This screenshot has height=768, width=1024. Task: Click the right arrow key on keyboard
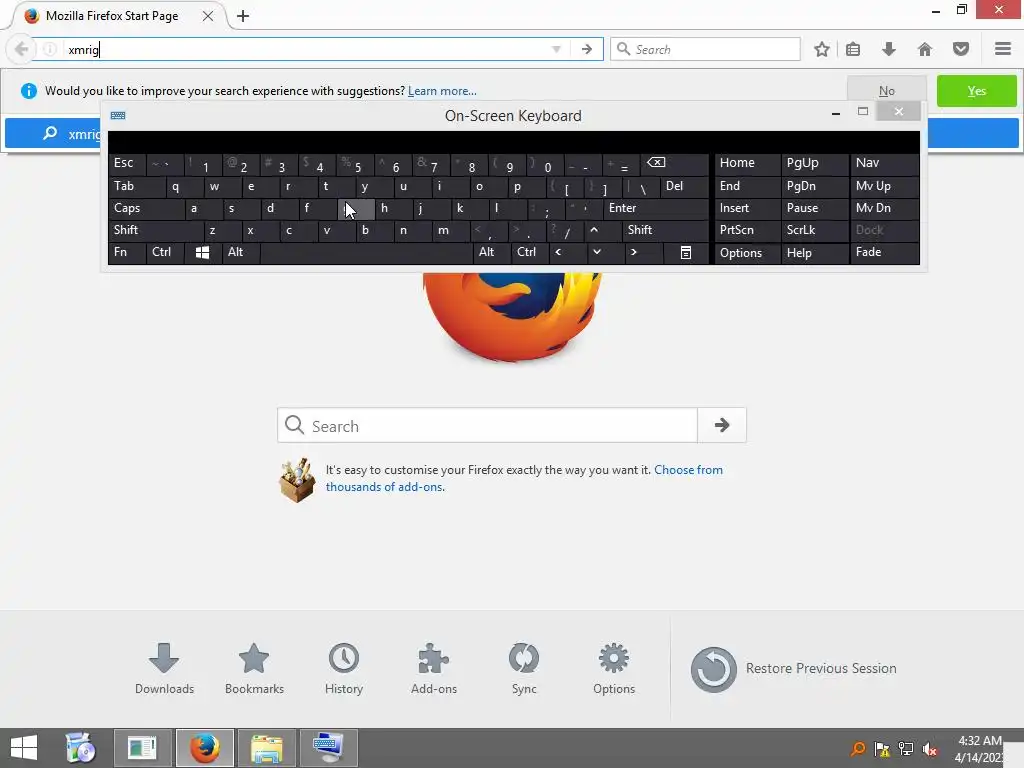pyautogui.click(x=643, y=252)
